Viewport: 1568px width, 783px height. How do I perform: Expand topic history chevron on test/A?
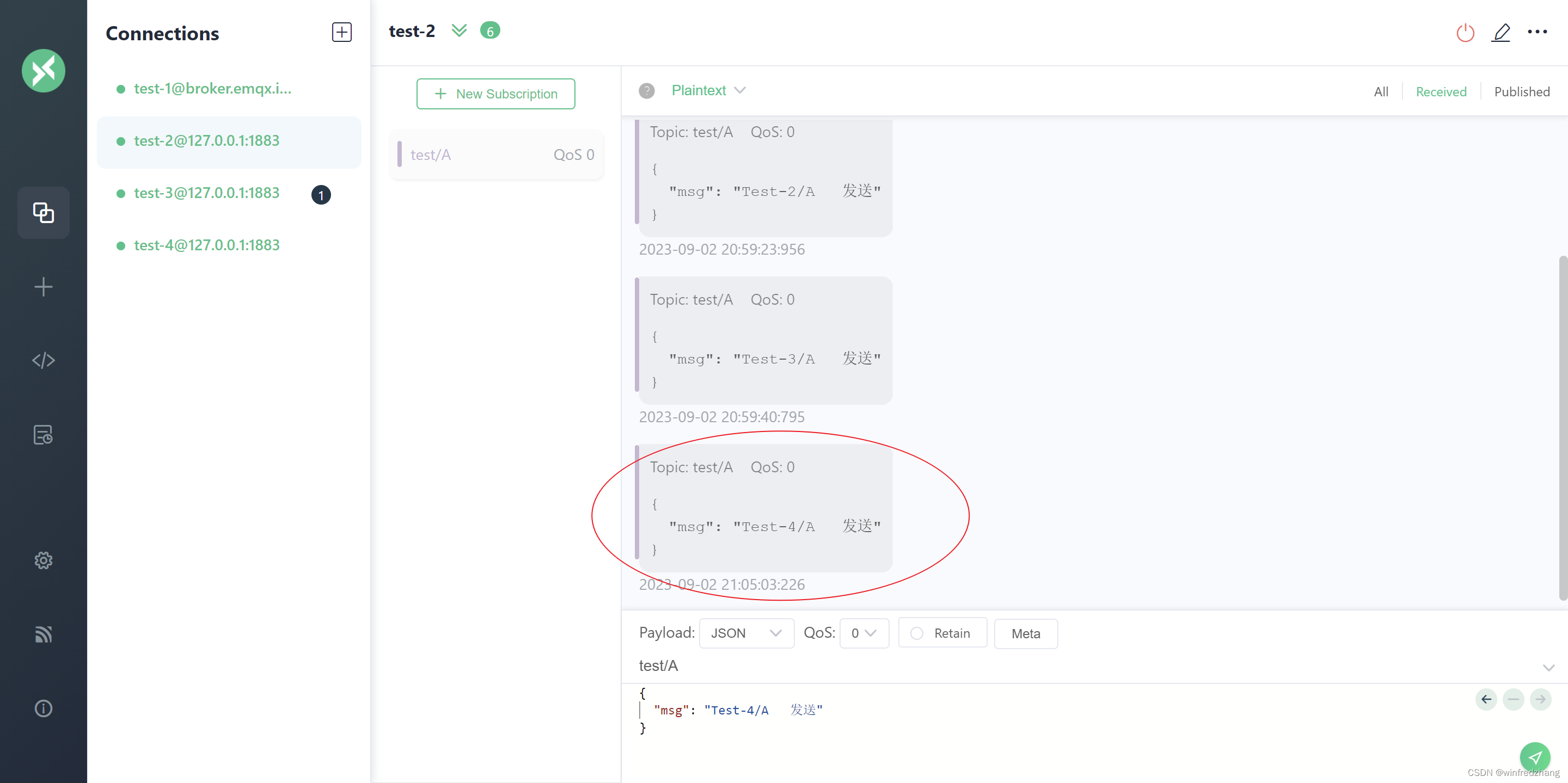(x=1548, y=668)
